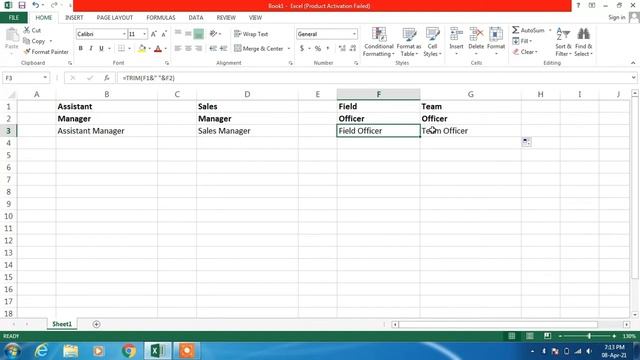Open the Name Box dropdown arrow

pyautogui.click(x=44, y=78)
